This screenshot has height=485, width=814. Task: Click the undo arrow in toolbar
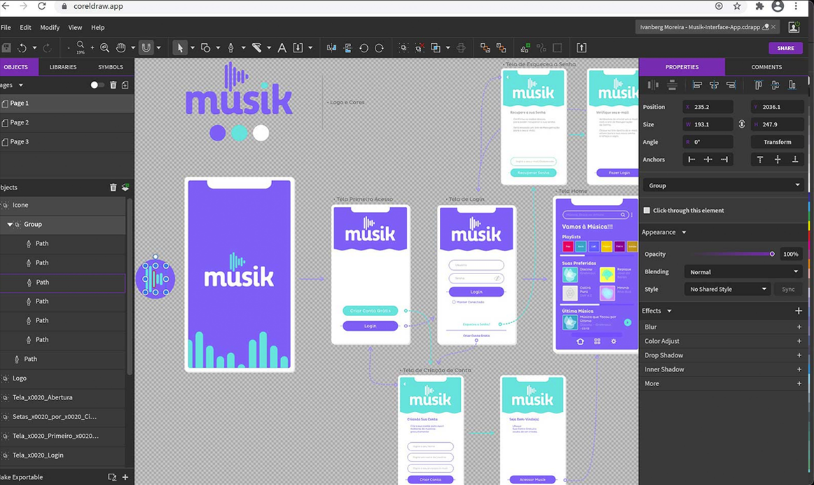22,48
